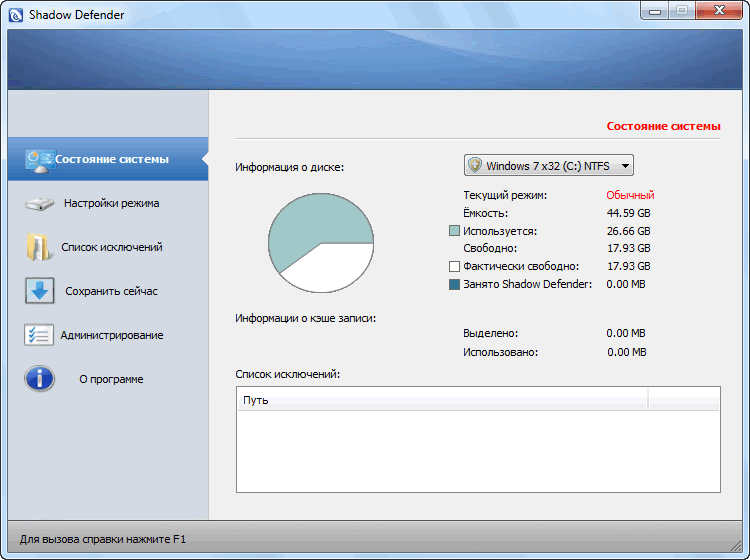Click the status bar F1 help hint
The height and width of the screenshot is (560, 750).
coord(103,539)
